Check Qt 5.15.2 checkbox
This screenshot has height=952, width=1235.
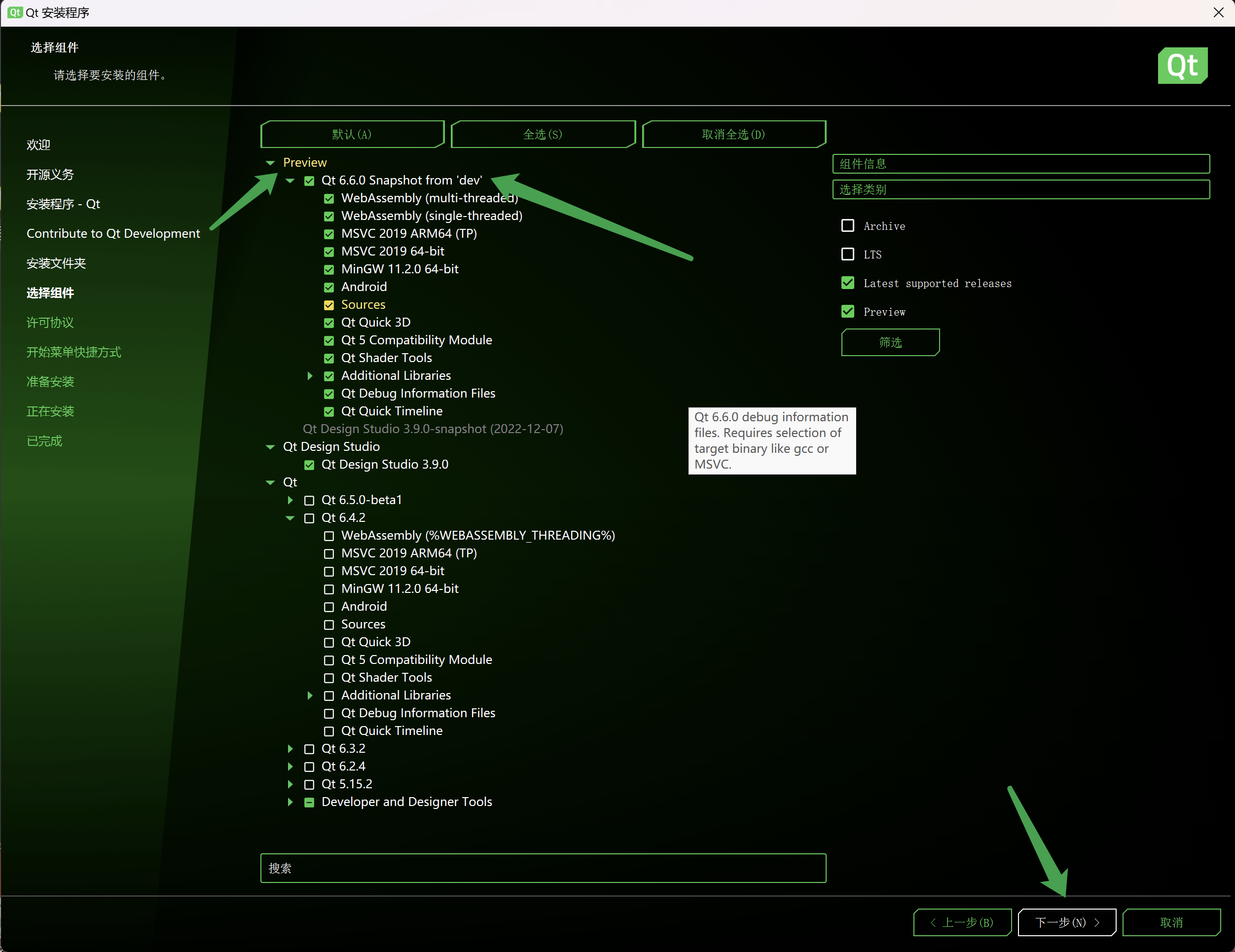[309, 785]
